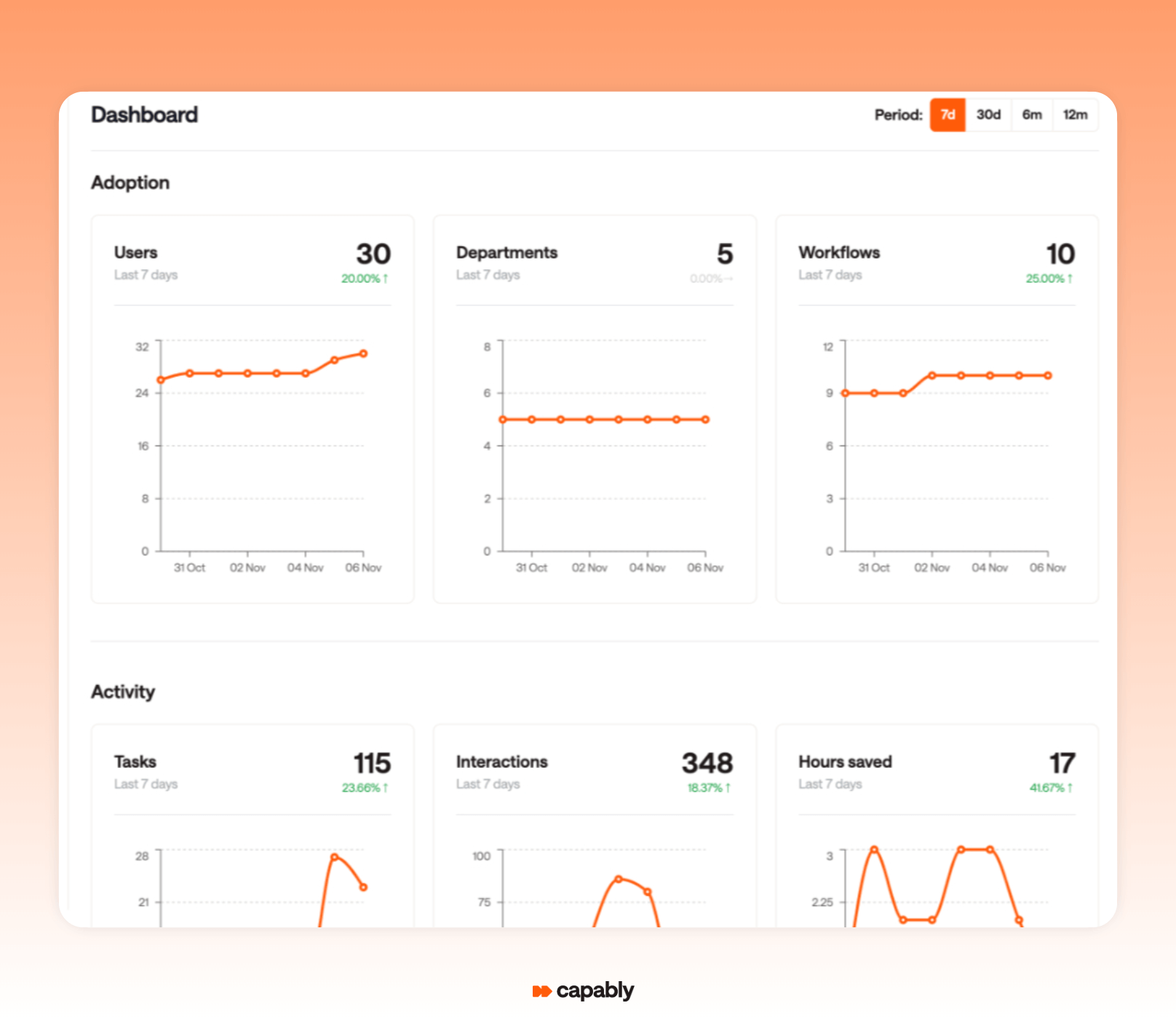The width and height of the screenshot is (1176, 1019).
Task: Click the 25.00% growth indicator
Action: [1049, 279]
